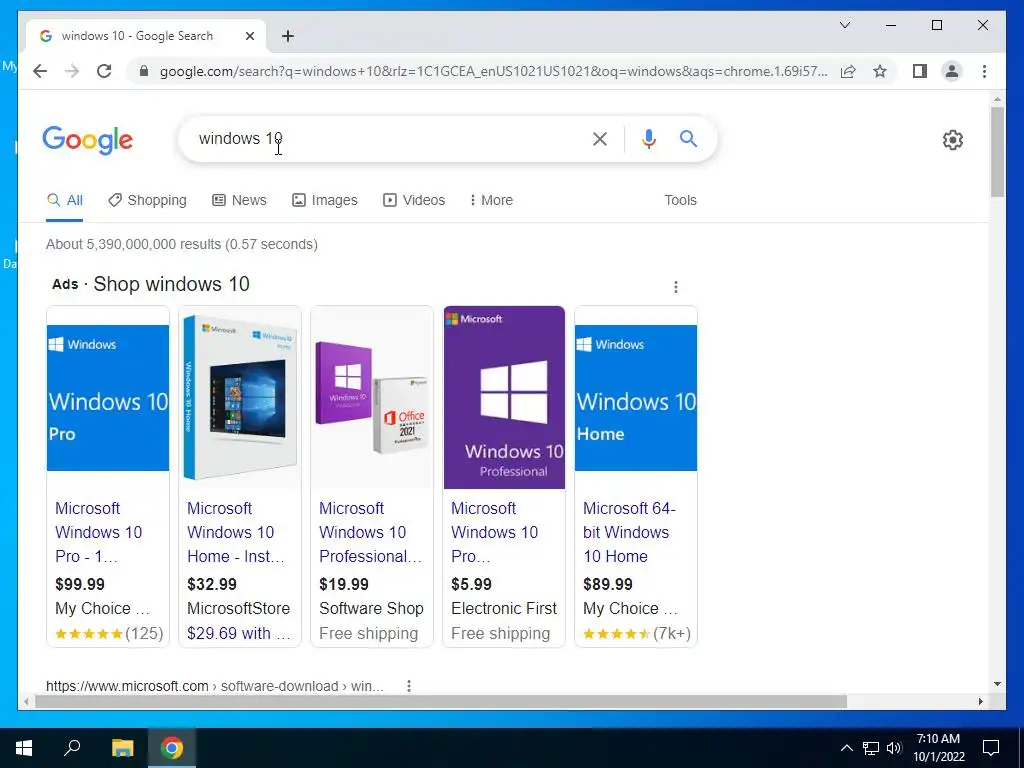
Task: Open a new tab with the plus button
Action: [288, 37]
